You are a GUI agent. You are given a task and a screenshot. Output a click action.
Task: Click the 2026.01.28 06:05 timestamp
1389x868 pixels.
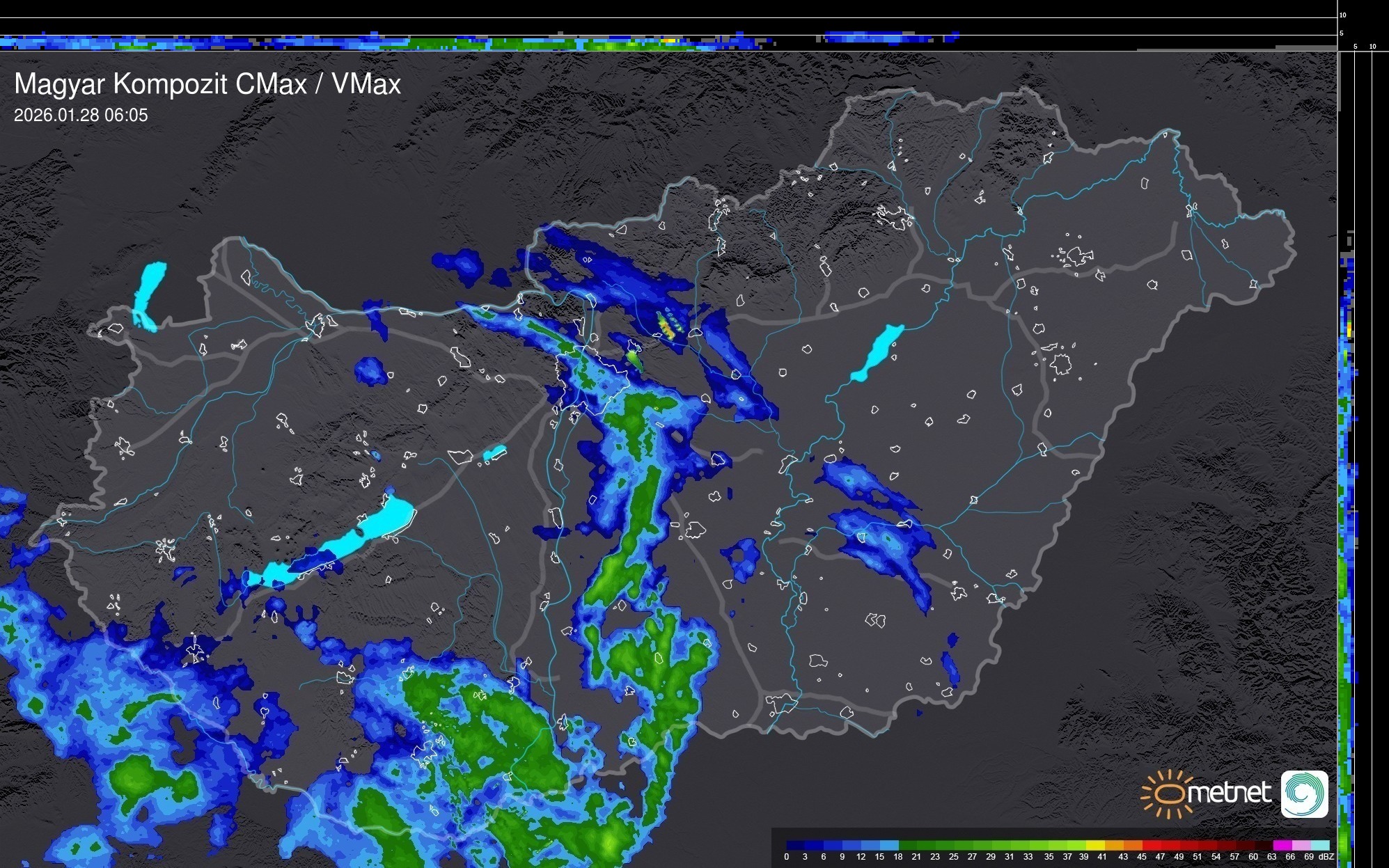tap(81, 116)
